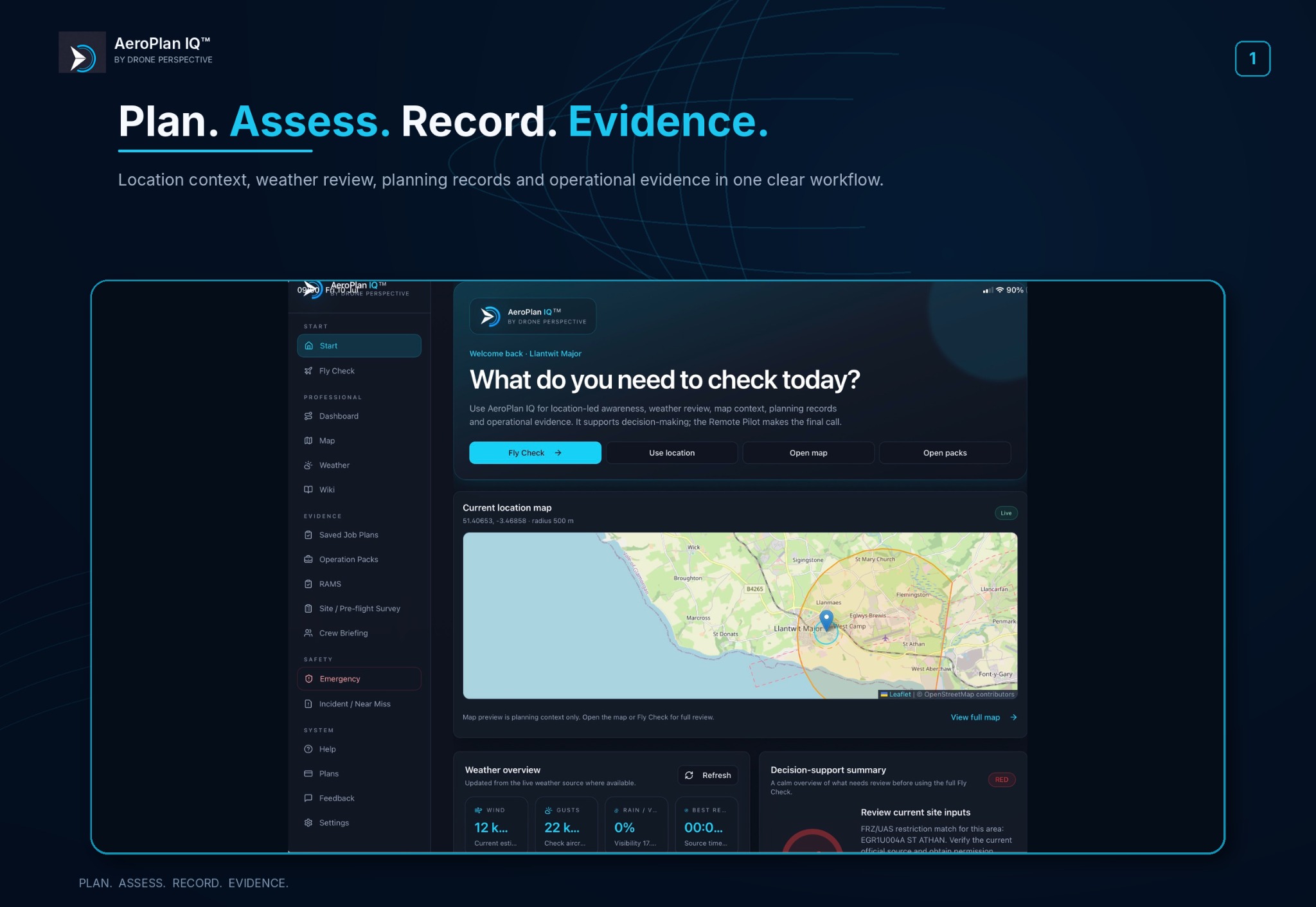Click the current location map preview

[740, 616]
